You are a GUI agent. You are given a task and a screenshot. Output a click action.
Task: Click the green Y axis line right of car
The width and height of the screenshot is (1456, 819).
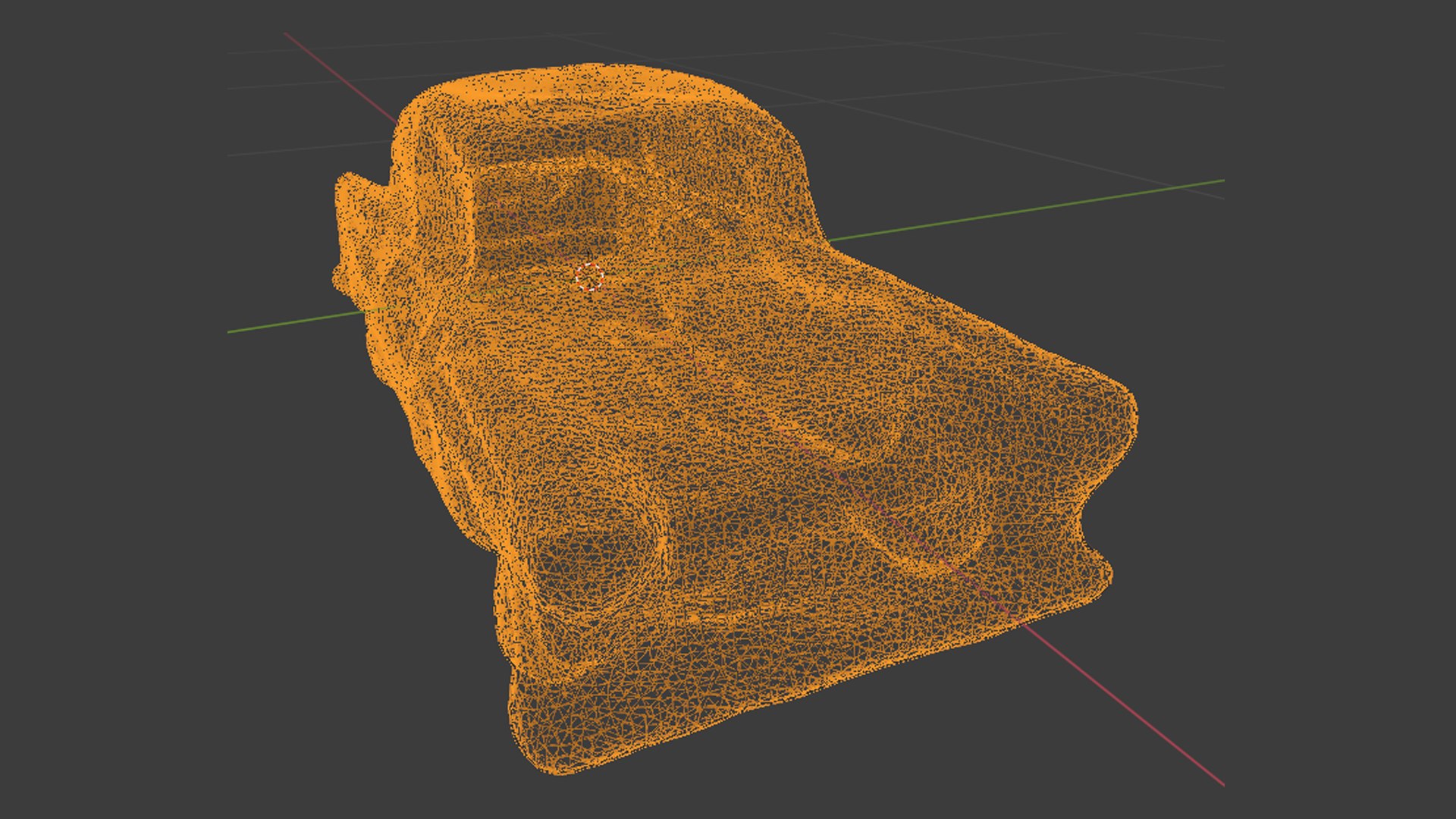[x=1024, y=210]
